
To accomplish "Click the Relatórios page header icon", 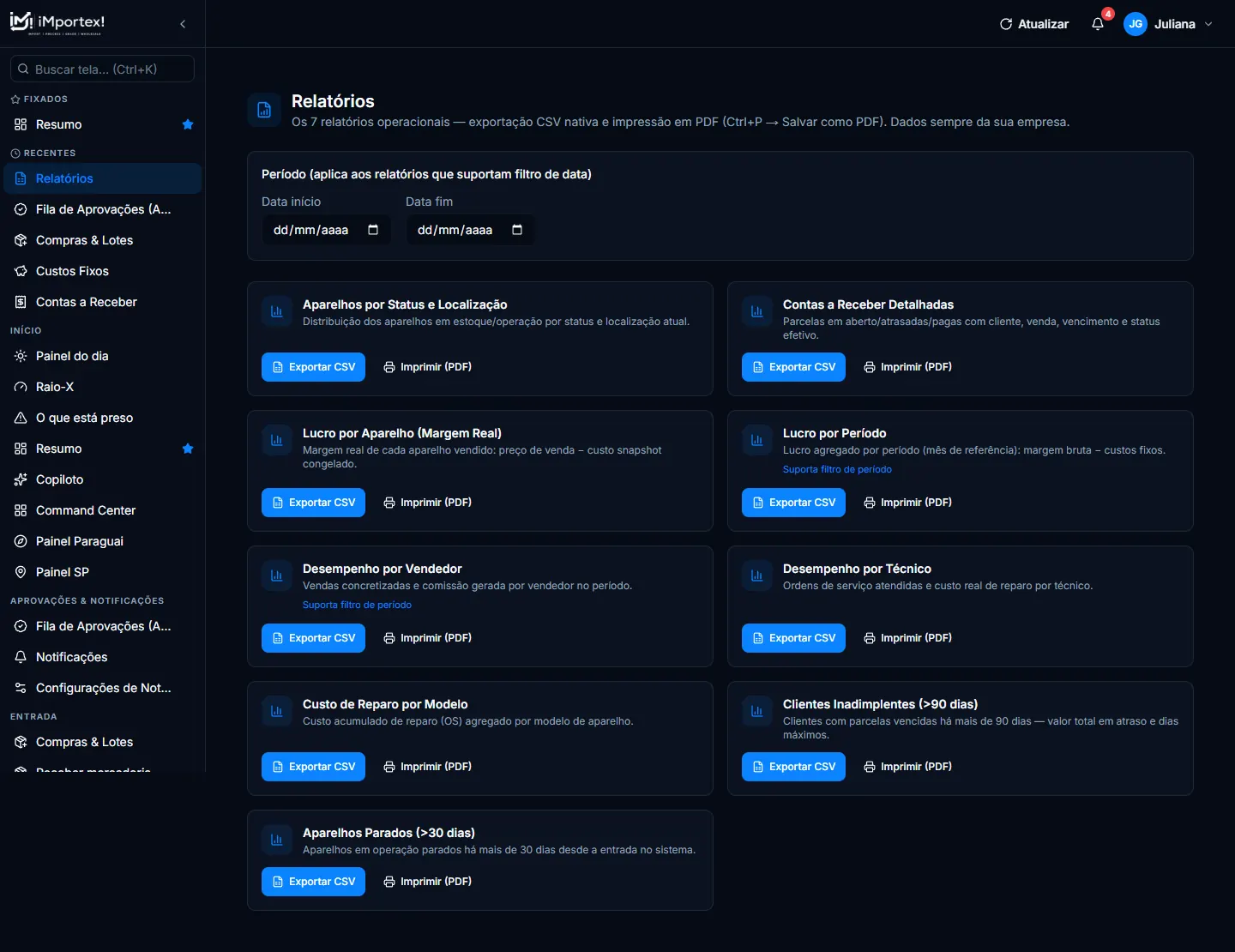I will pyautogui.click(x=264, y=110).
